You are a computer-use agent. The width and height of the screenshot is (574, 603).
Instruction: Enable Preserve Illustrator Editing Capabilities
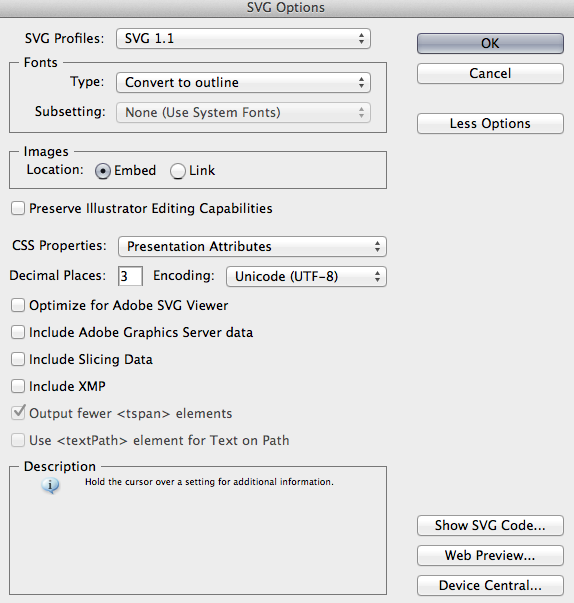[x=18, y=208]
